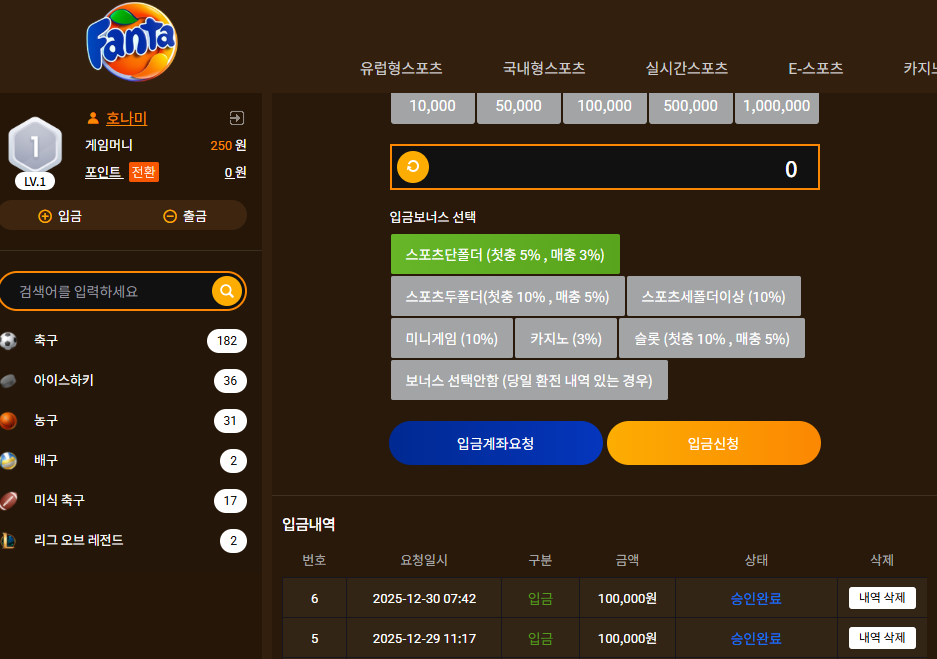Click the 전환 point conversion button
The image size is (937, 659).
click(x=143, y=172)
